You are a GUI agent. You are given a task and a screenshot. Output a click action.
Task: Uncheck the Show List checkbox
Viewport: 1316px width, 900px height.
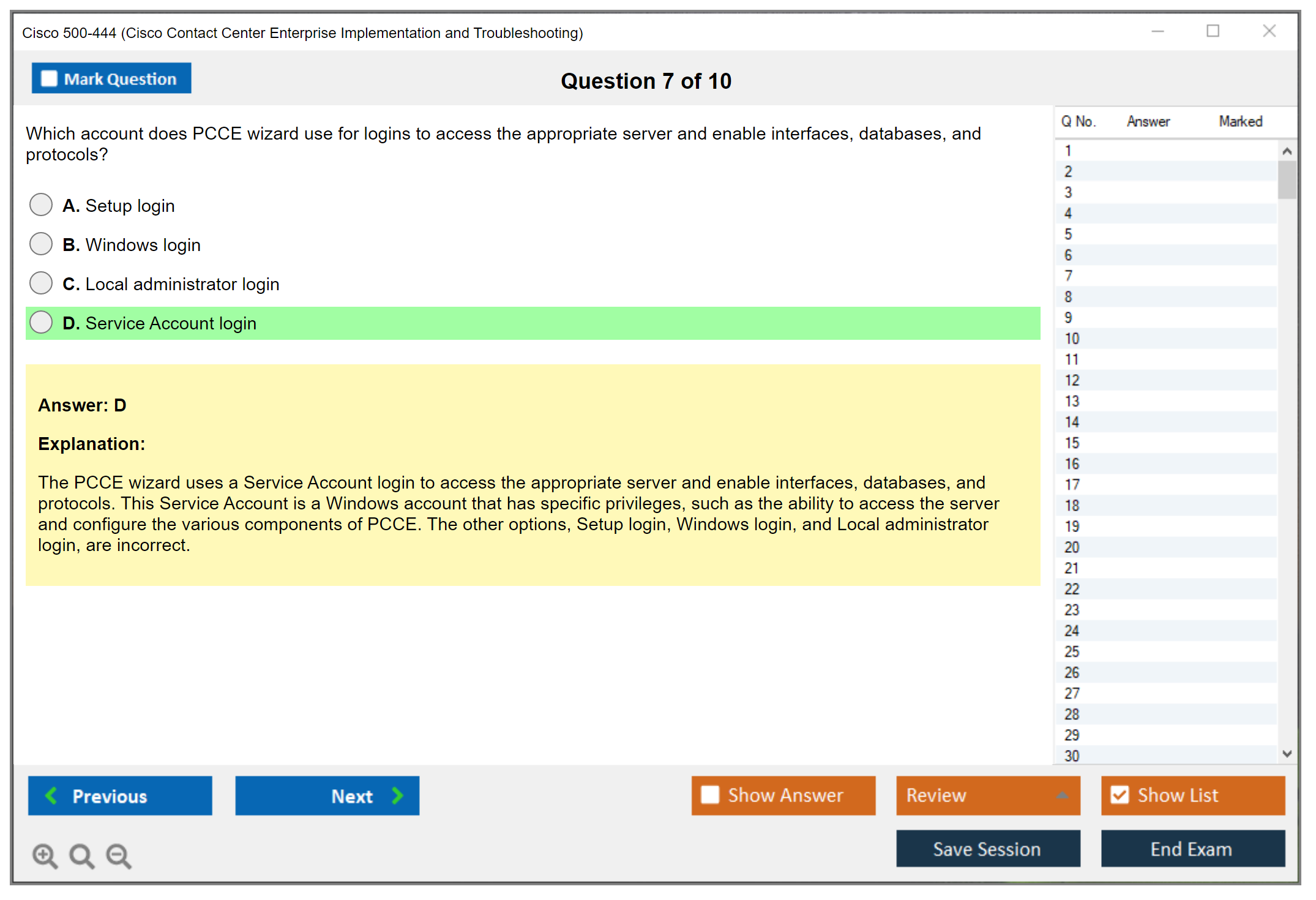(x=1120, y=795)
